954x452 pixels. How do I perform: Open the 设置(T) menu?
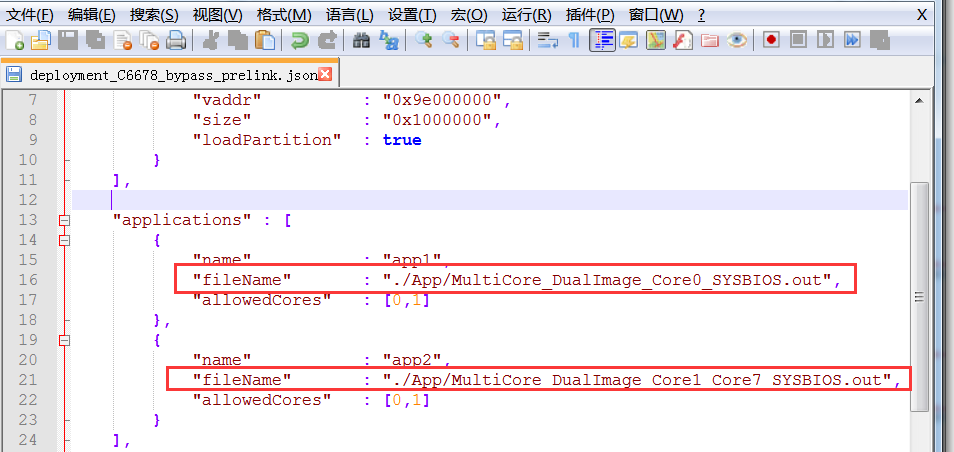(413, 15)
